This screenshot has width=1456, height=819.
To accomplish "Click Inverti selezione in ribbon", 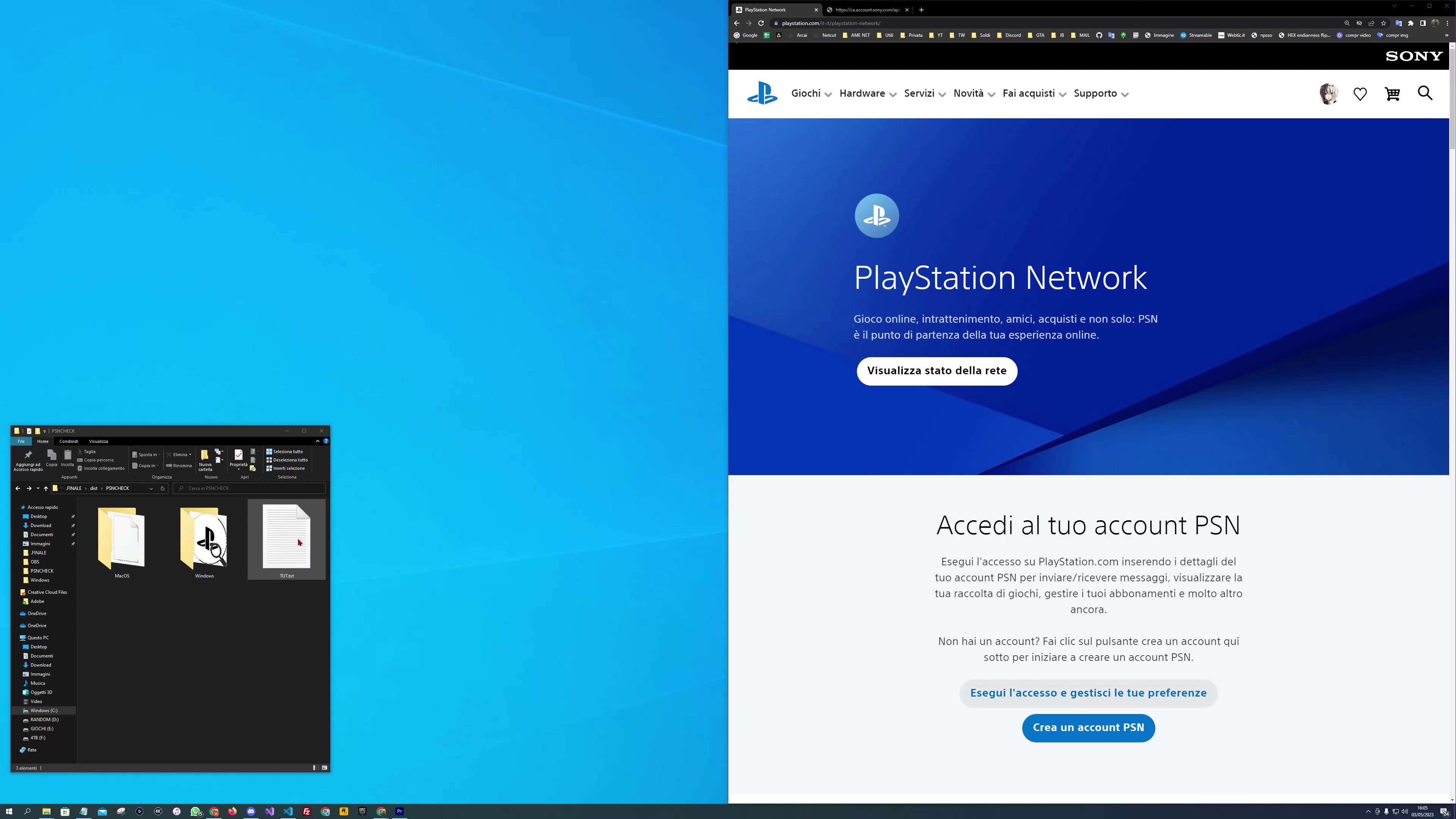I will 286,469.
